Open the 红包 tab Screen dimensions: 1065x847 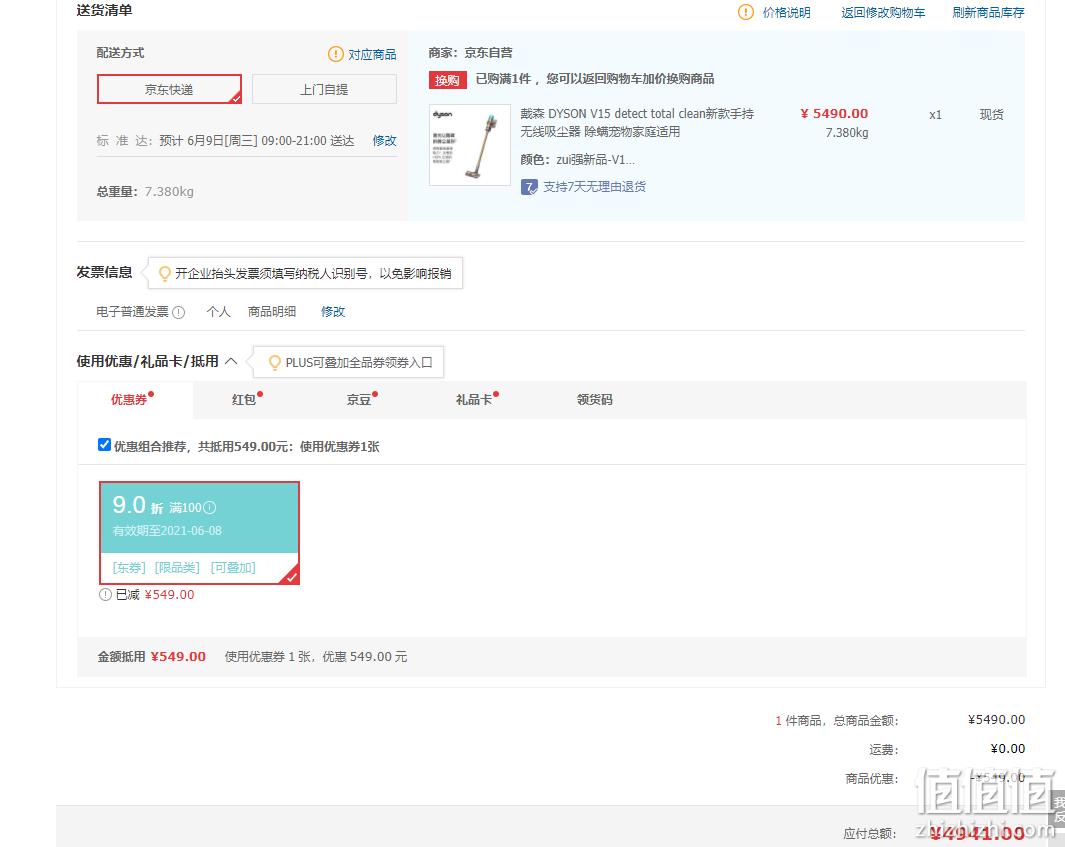(x=244, y=399)
